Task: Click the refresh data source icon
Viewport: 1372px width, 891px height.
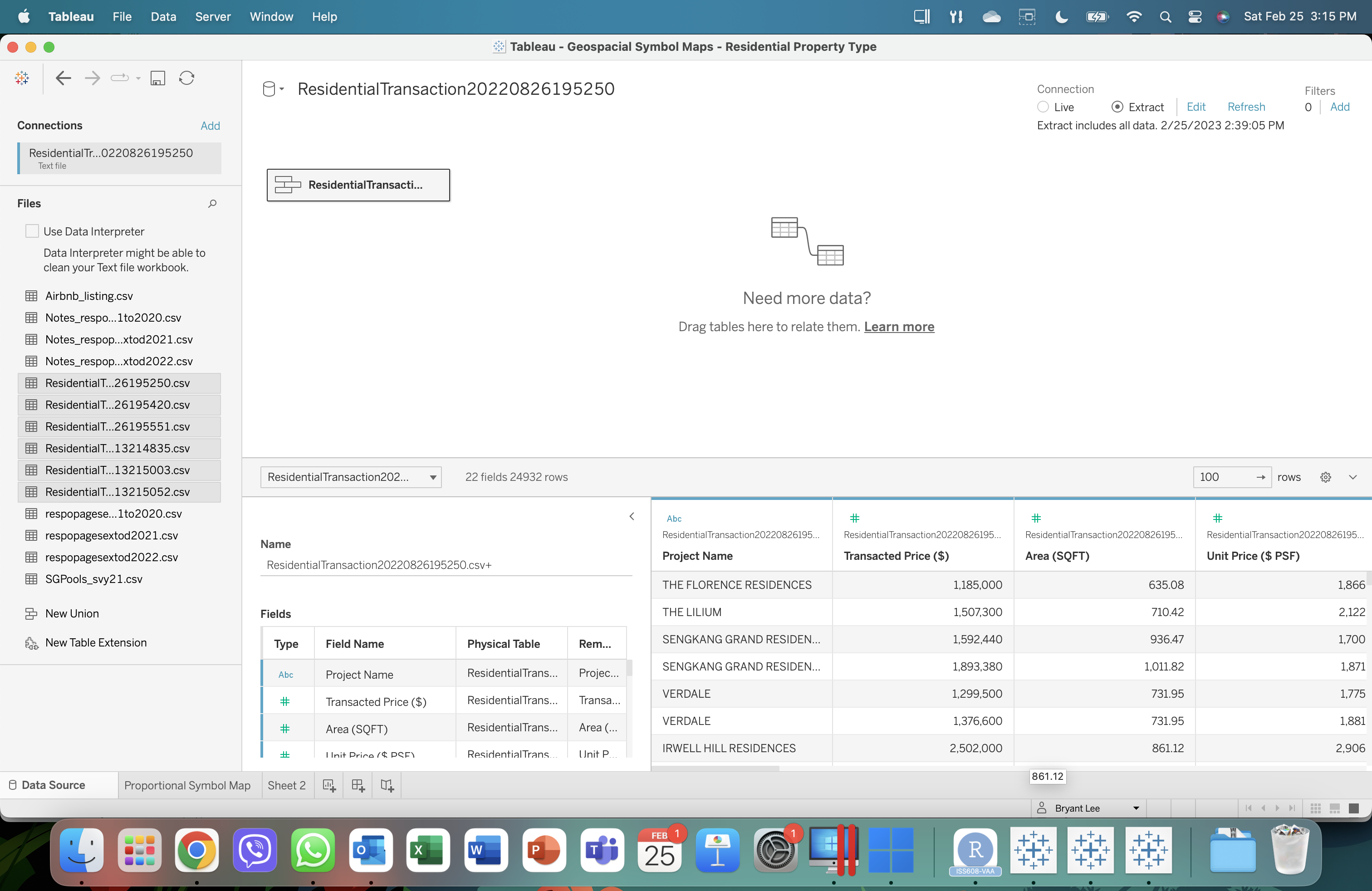Action: click(x=186, y=78)
